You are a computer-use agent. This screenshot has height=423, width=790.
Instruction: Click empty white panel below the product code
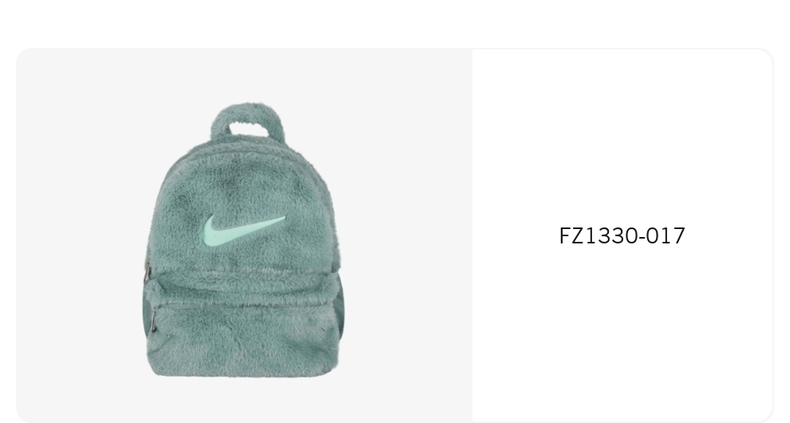pos(622,332)
